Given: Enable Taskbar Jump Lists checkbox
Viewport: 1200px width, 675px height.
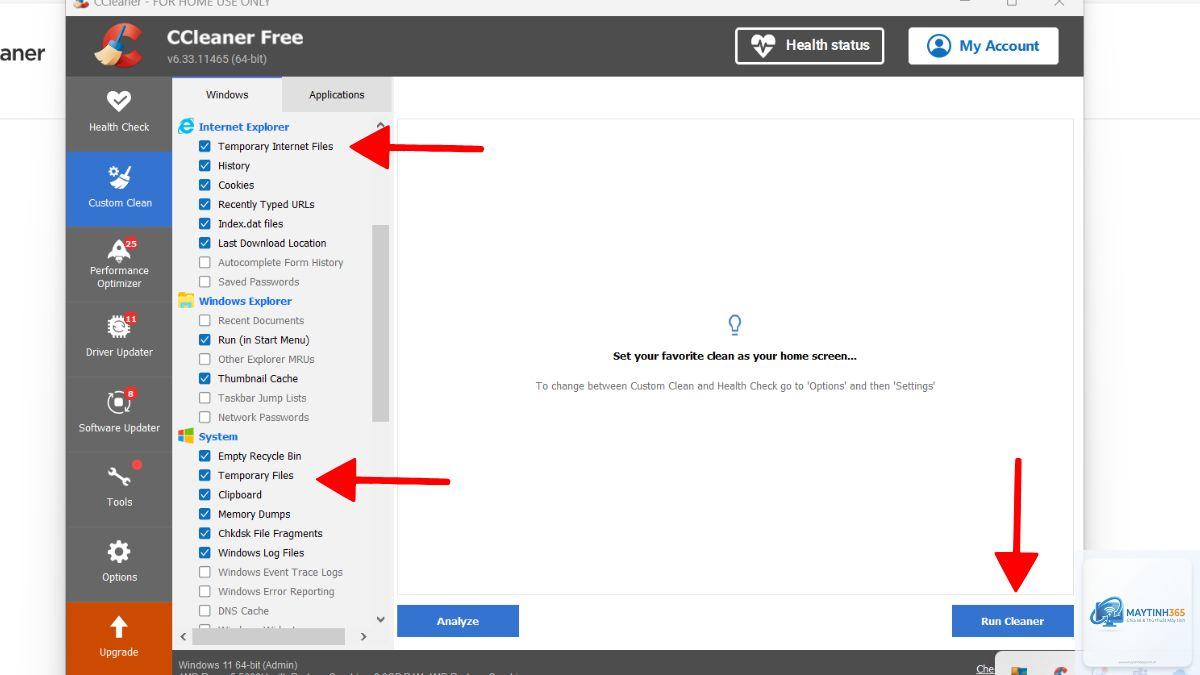Looking at the screenshot, I should pos(205,398).
